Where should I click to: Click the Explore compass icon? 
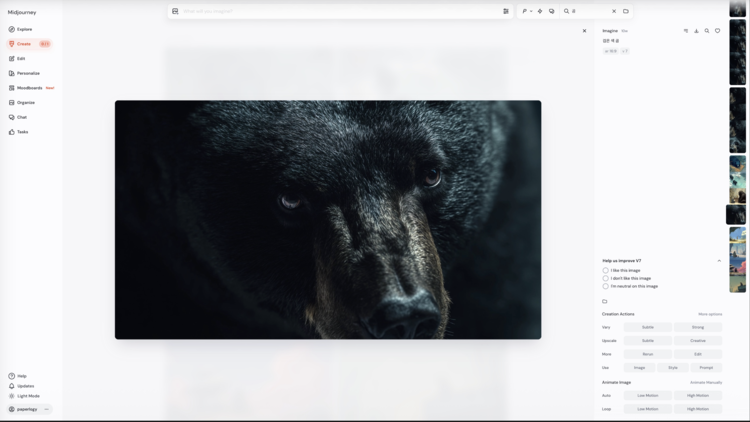[11, 29]
